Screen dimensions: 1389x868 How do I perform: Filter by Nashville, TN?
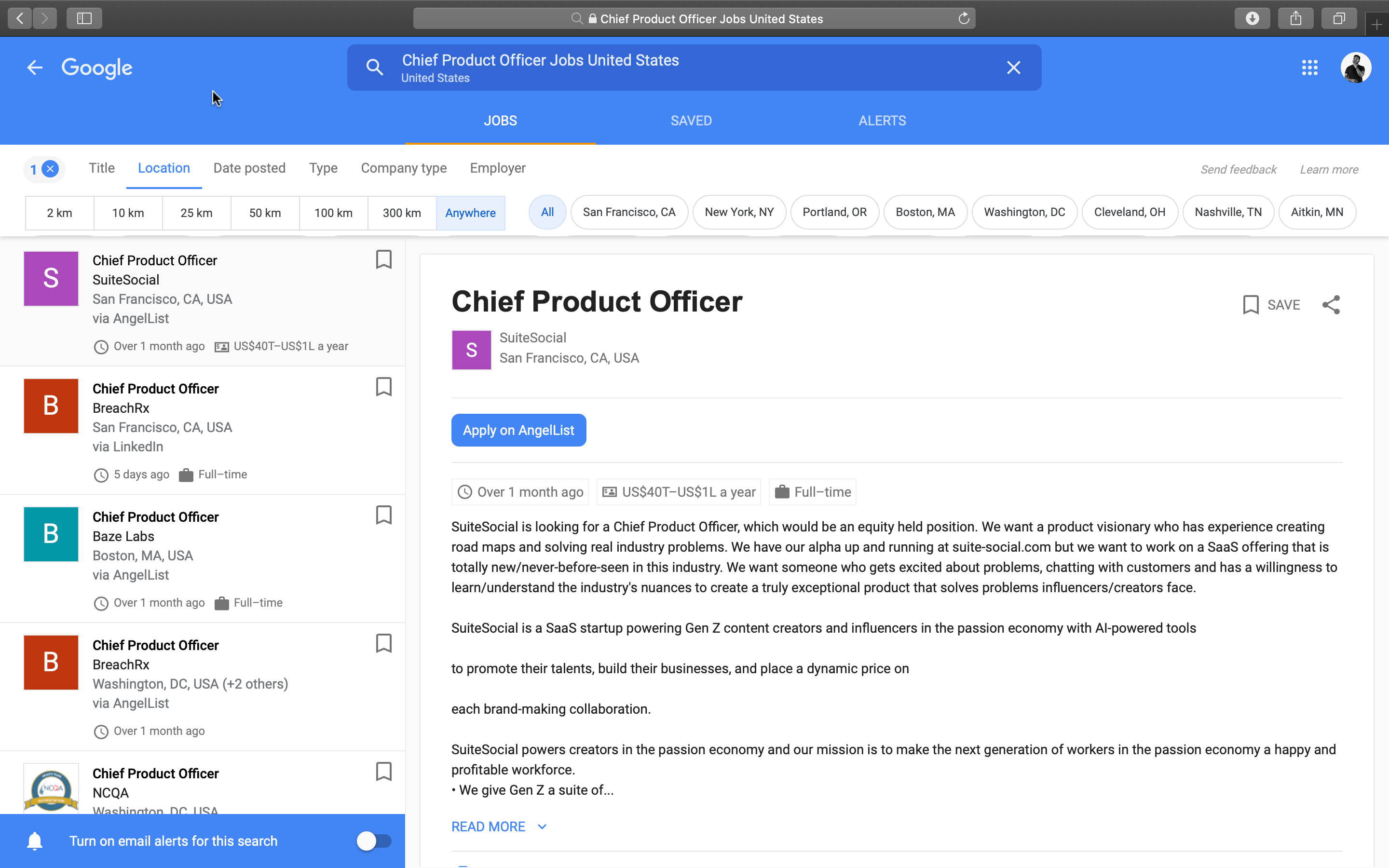1228,212
